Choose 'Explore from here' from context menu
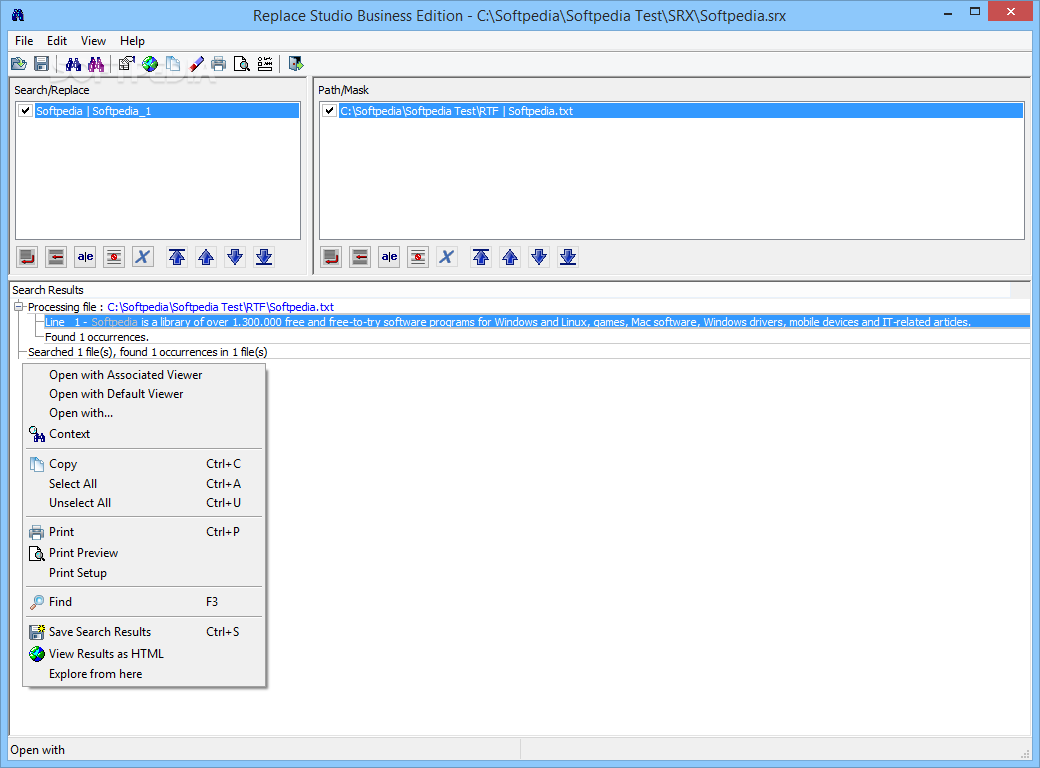1040x768 pixels. [144, 674]
